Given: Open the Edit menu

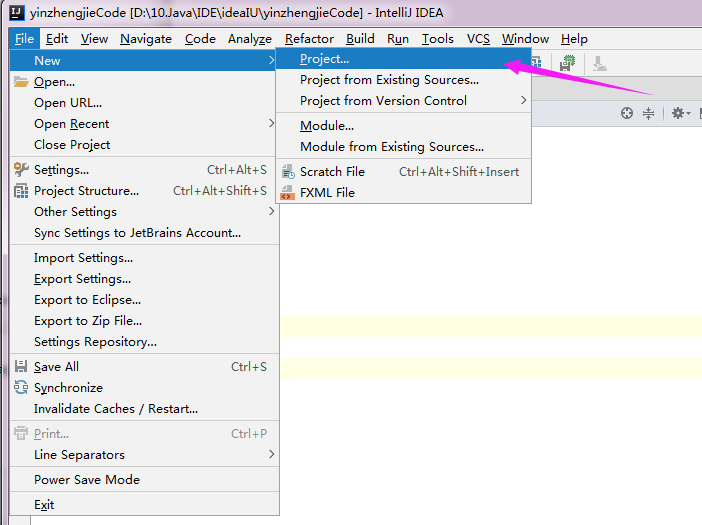Looking at the screenshot, I should click(57, 39).
